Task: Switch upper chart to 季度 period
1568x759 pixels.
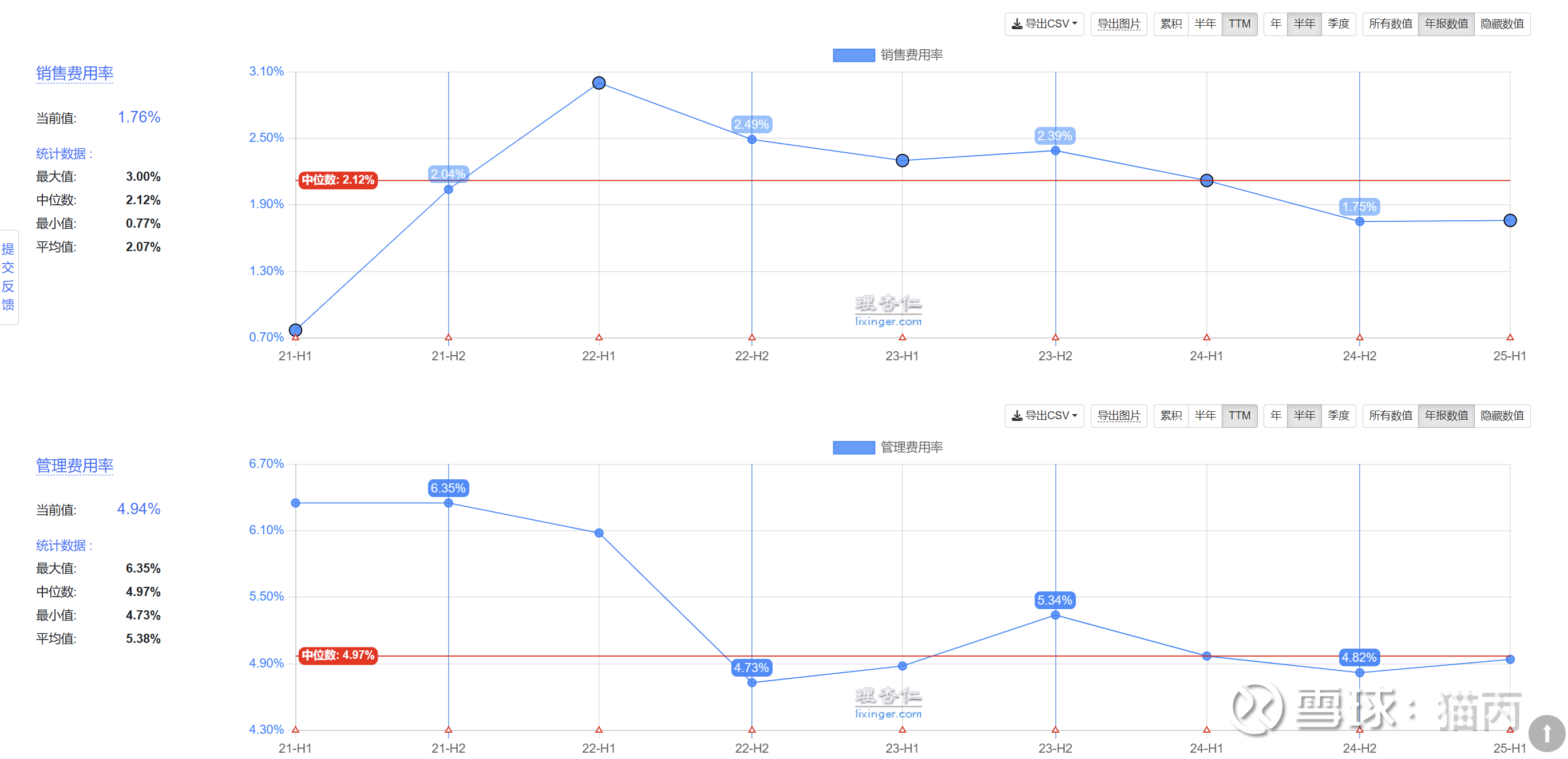Action: [1338, 25]
